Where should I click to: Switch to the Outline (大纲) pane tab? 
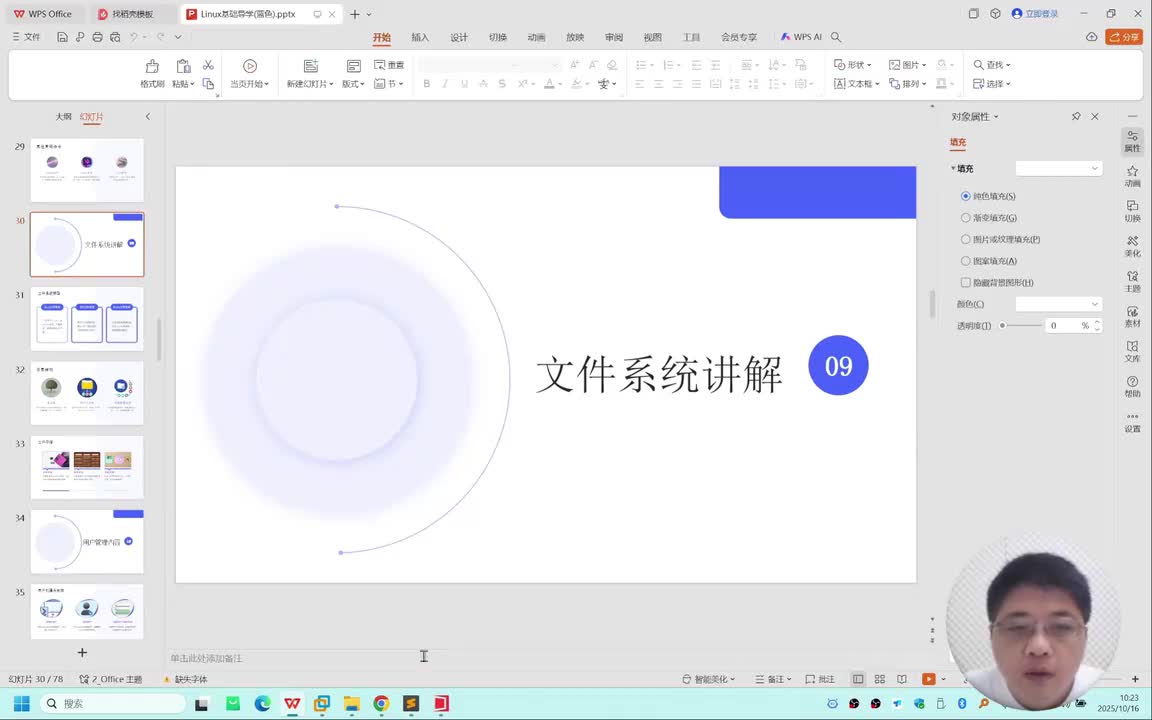tap(64, 116)
